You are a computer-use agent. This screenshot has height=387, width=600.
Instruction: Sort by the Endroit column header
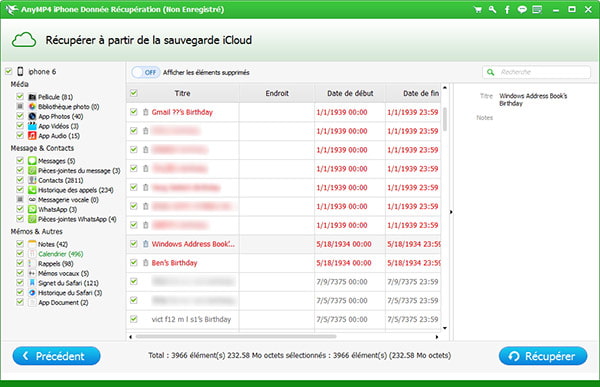[x=277, y=93]
